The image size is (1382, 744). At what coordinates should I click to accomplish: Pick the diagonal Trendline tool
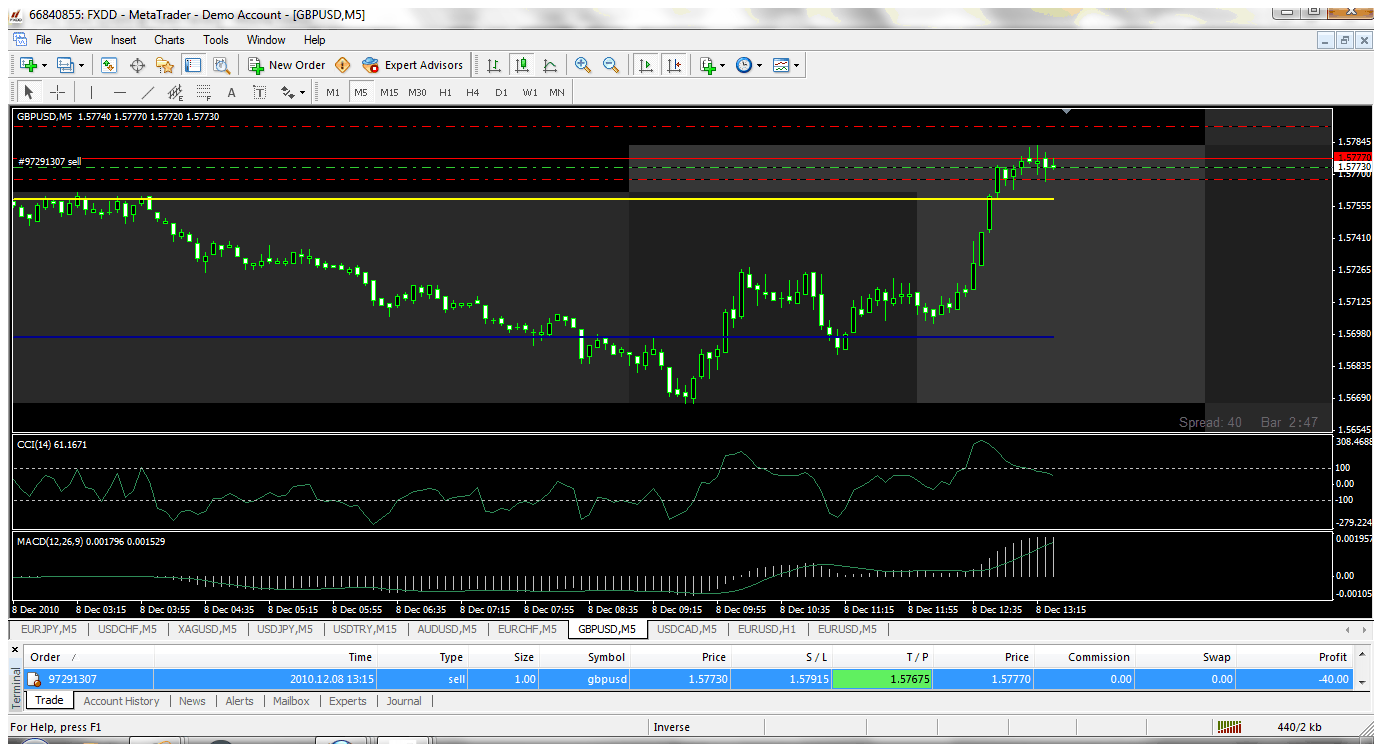click(x=148, y=92)
